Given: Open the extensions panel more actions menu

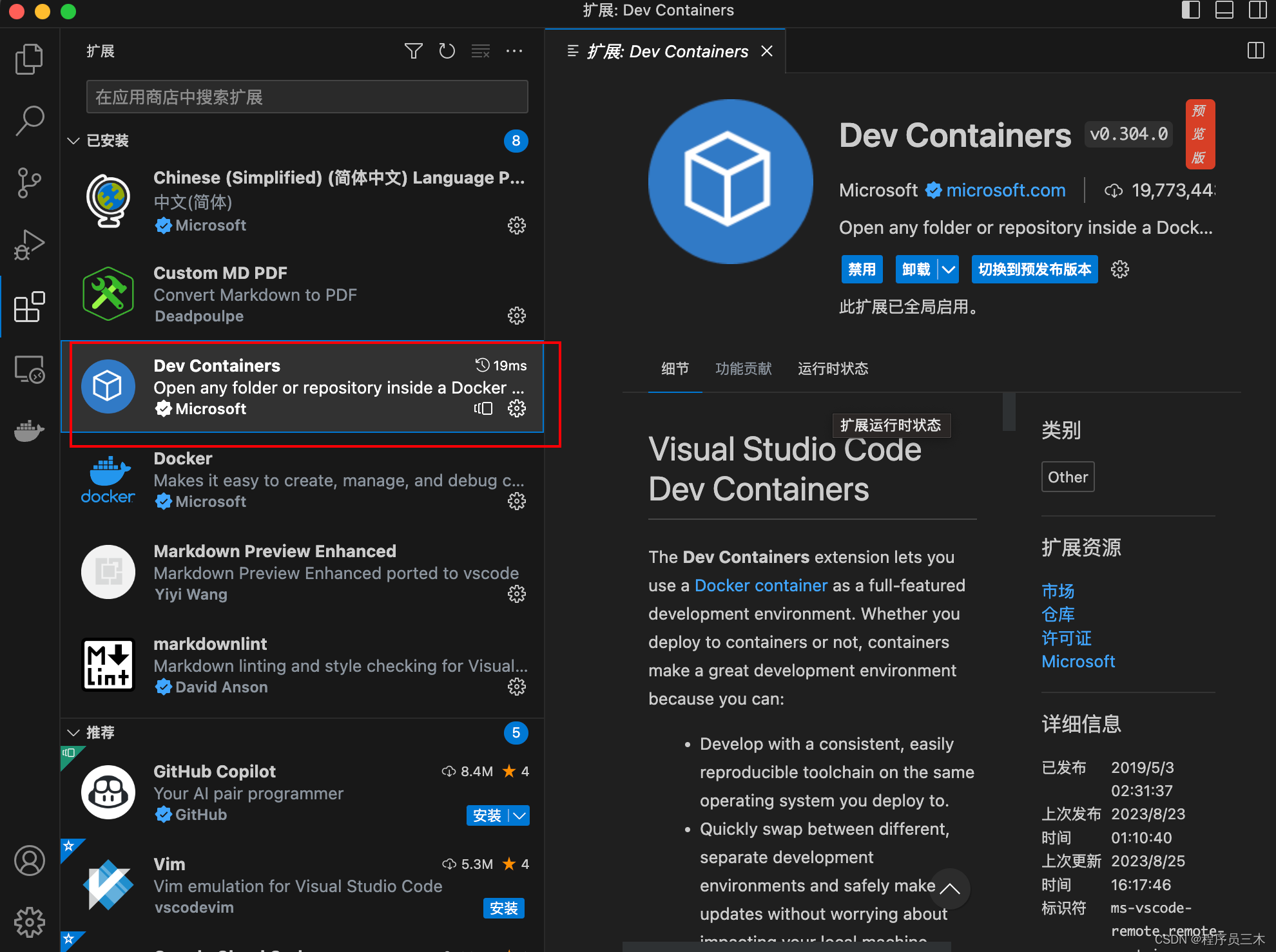Looking at the screenshot, I should point(514,51).
